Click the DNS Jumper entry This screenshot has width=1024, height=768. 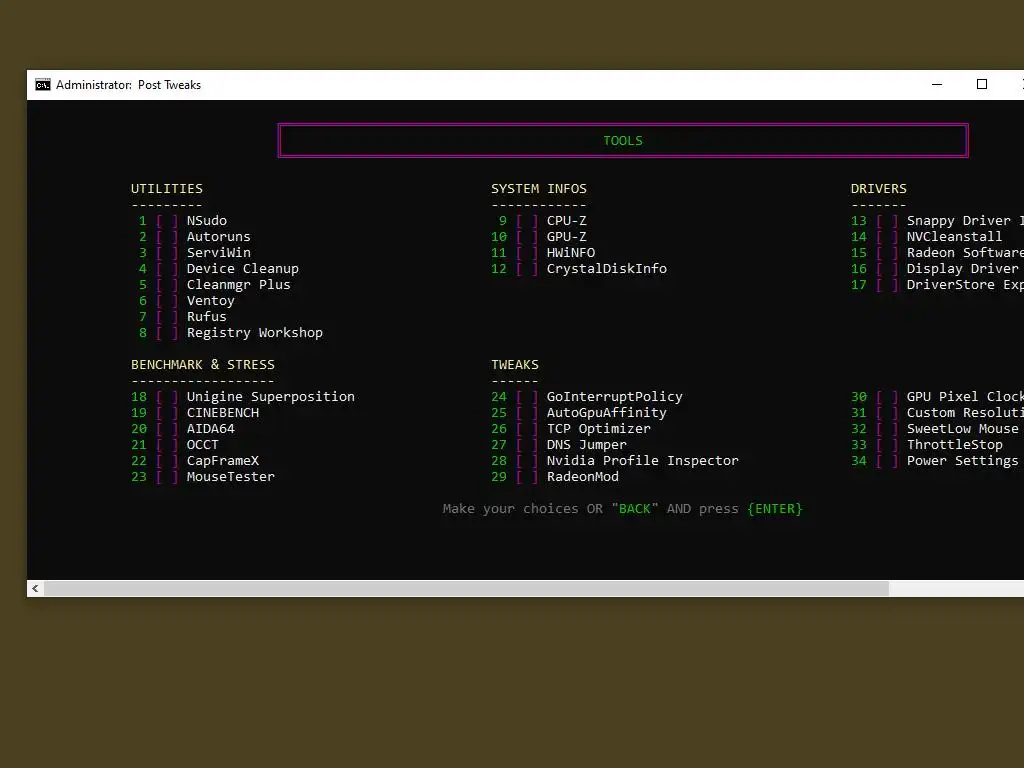[586, 445]
